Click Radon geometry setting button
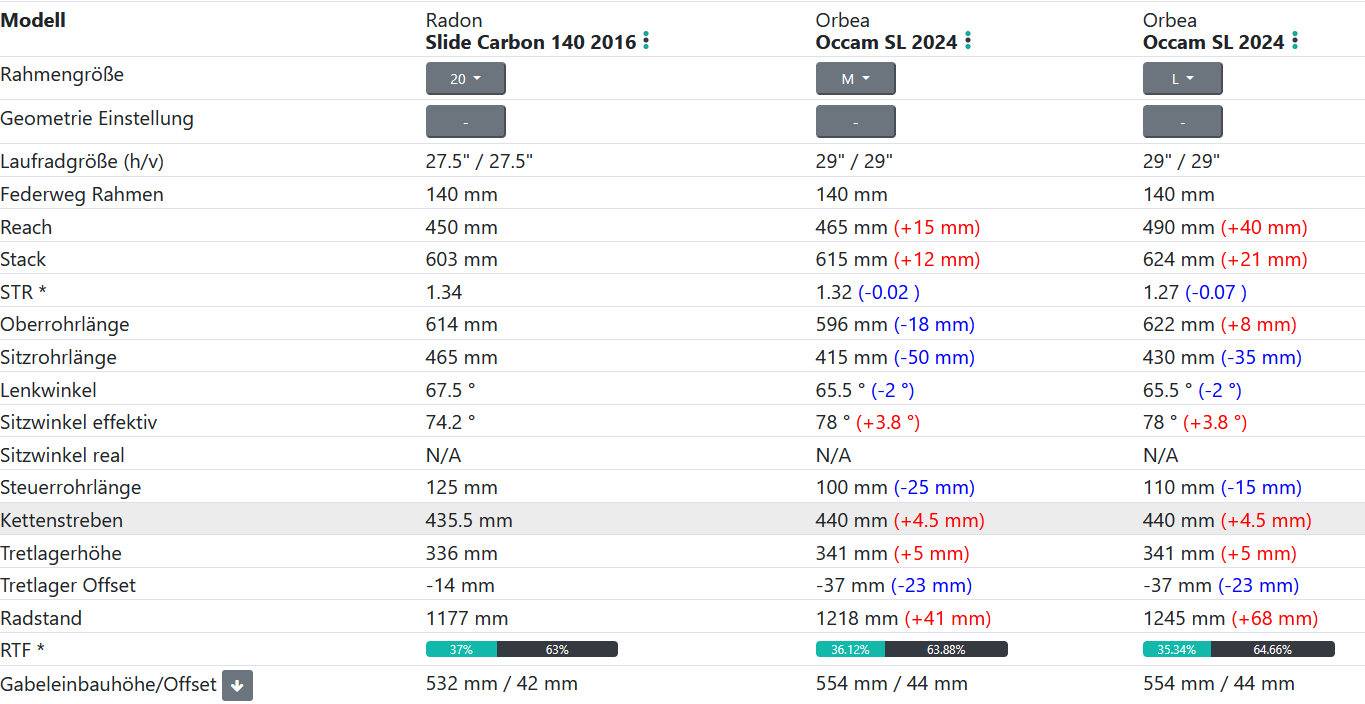 465,122
